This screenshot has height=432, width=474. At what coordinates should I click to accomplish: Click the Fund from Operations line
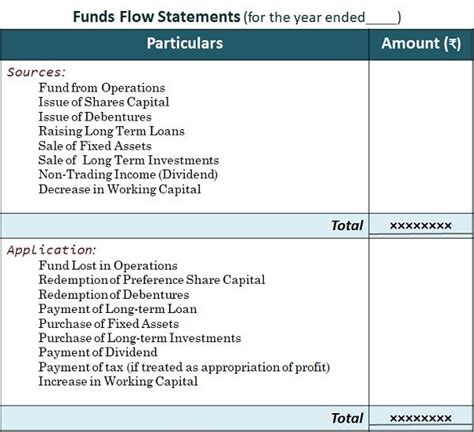click(x=102, y=88)
